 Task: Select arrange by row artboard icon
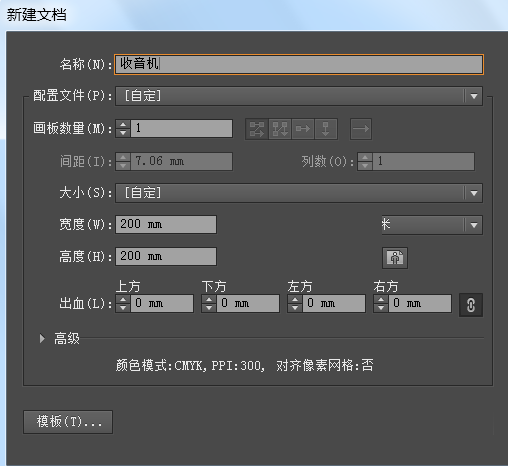click(303, 129)
